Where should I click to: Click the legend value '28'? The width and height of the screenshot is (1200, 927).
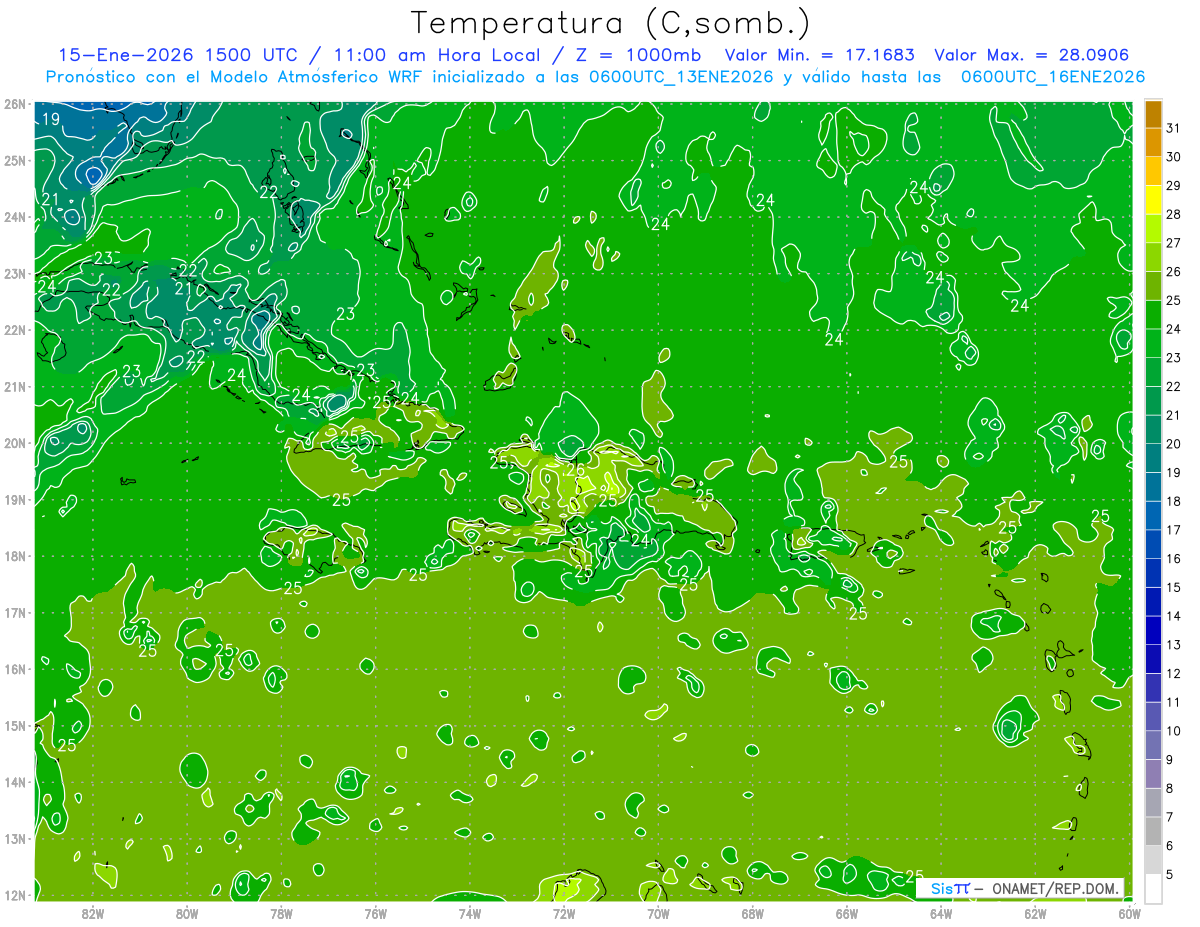coord(1173,214)
